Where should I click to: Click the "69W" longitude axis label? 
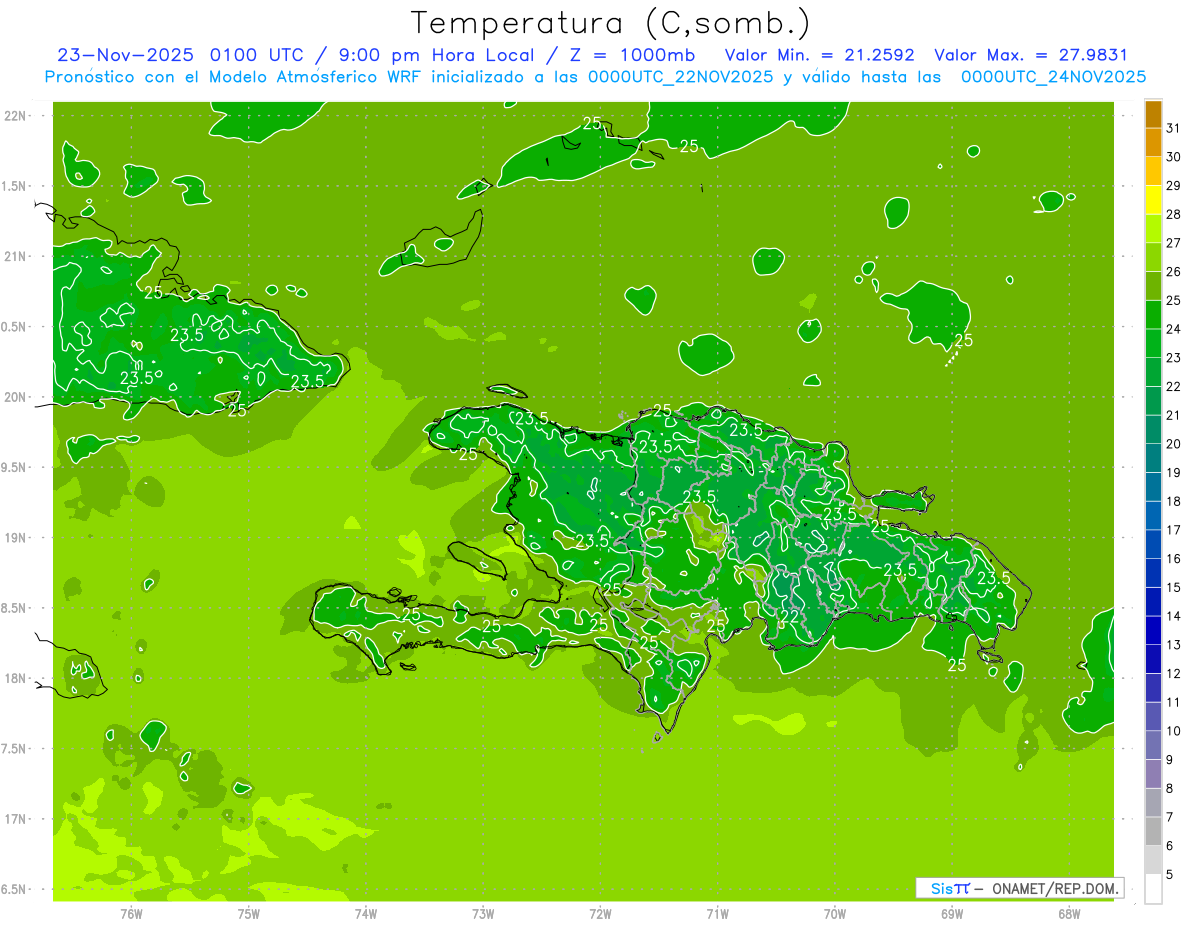(952, 913)
